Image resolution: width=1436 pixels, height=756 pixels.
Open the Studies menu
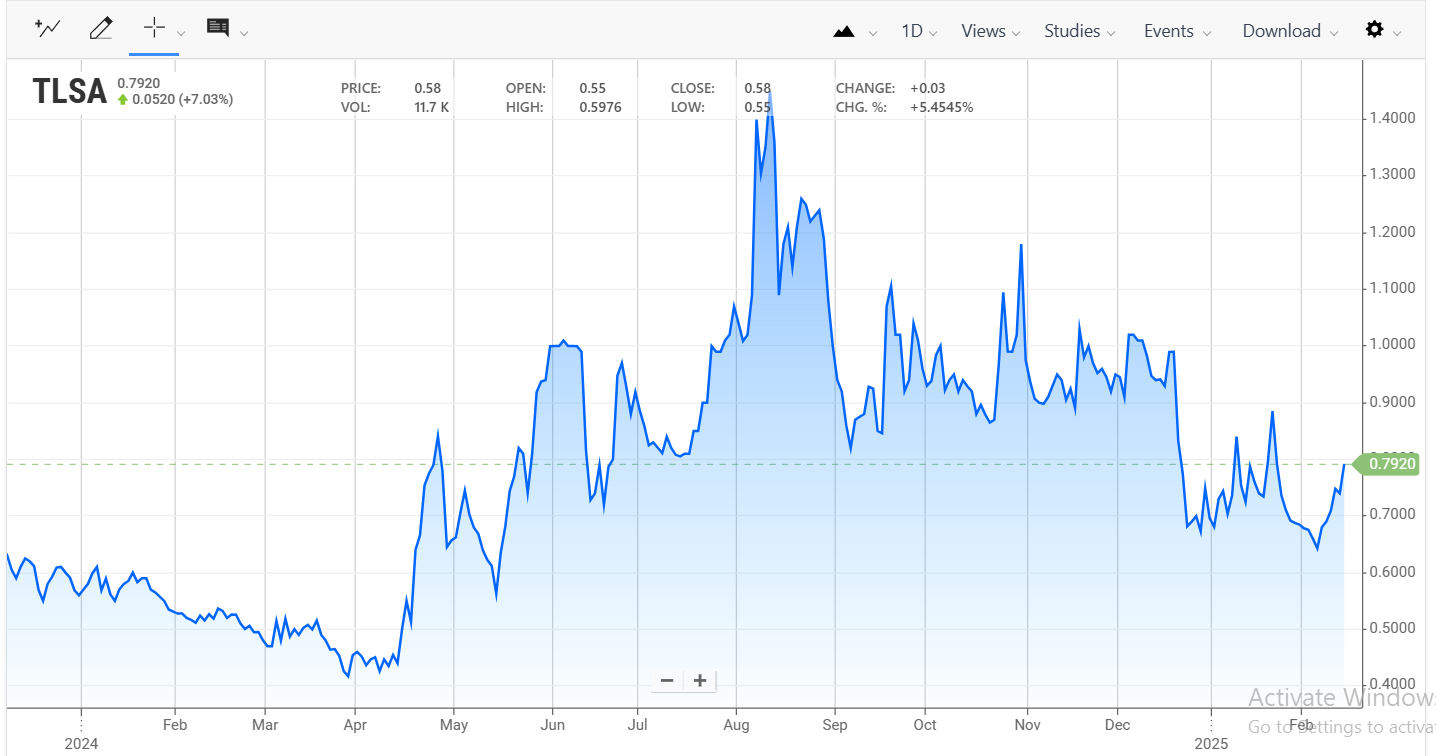click(x=1079, y=31)
